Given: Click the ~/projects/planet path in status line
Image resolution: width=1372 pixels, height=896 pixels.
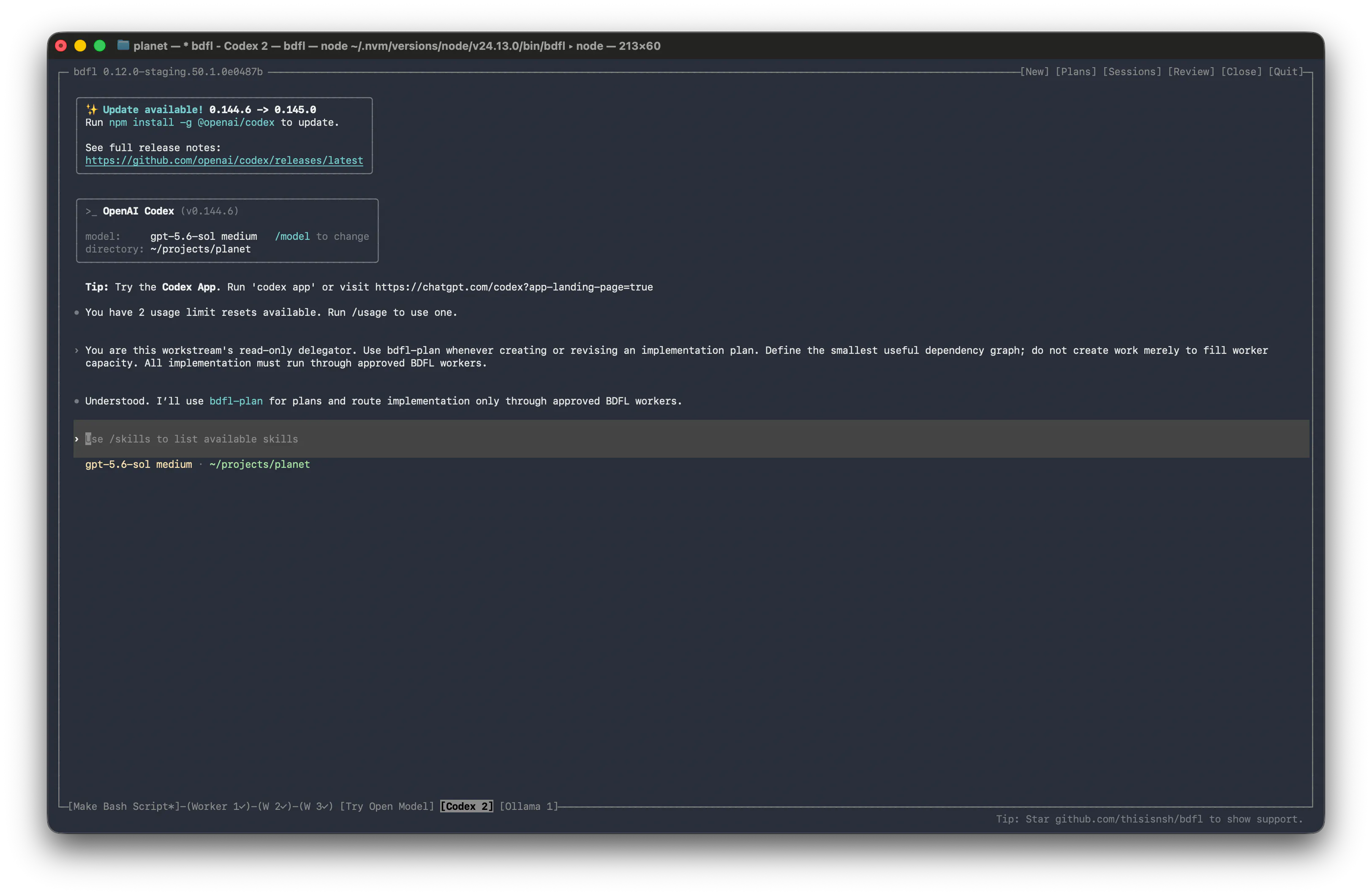Looking at the screenshot, I should 259,464.
